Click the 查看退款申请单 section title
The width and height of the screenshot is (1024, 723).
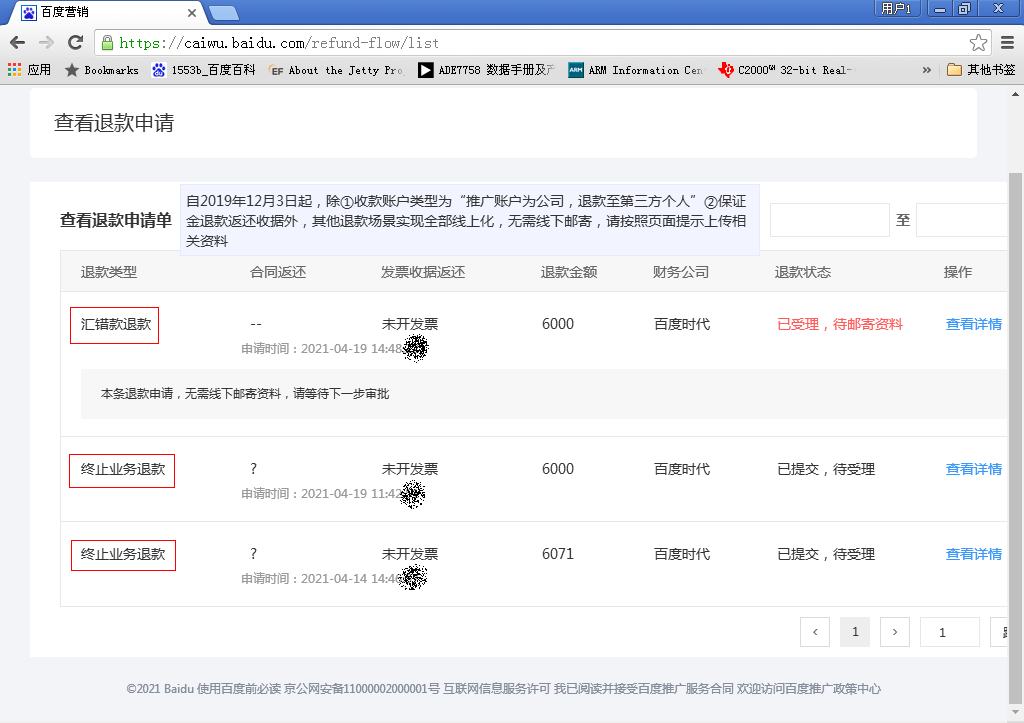(x=116, y=220)
